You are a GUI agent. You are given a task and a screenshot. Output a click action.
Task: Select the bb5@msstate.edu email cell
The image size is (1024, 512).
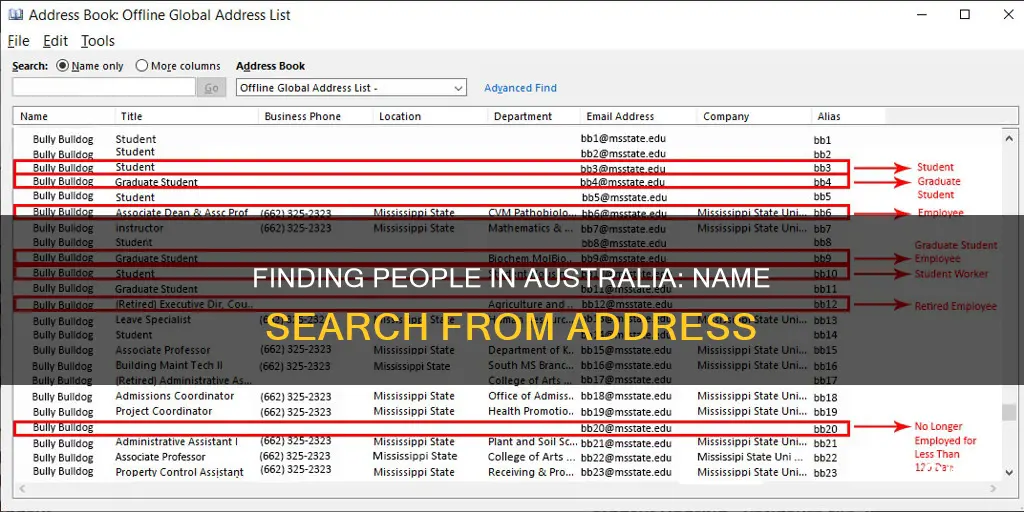pyautogui.click(x=624, y=197)
